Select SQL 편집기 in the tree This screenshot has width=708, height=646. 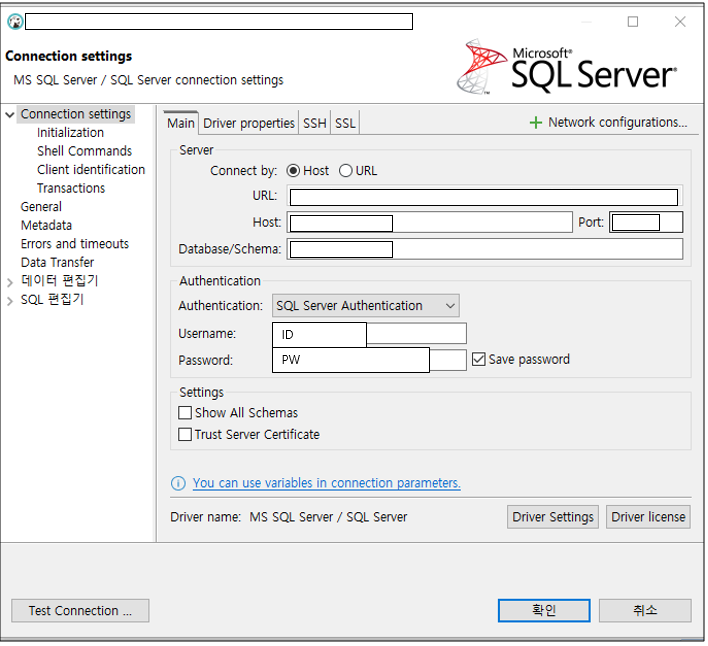[x=52, y=299]
